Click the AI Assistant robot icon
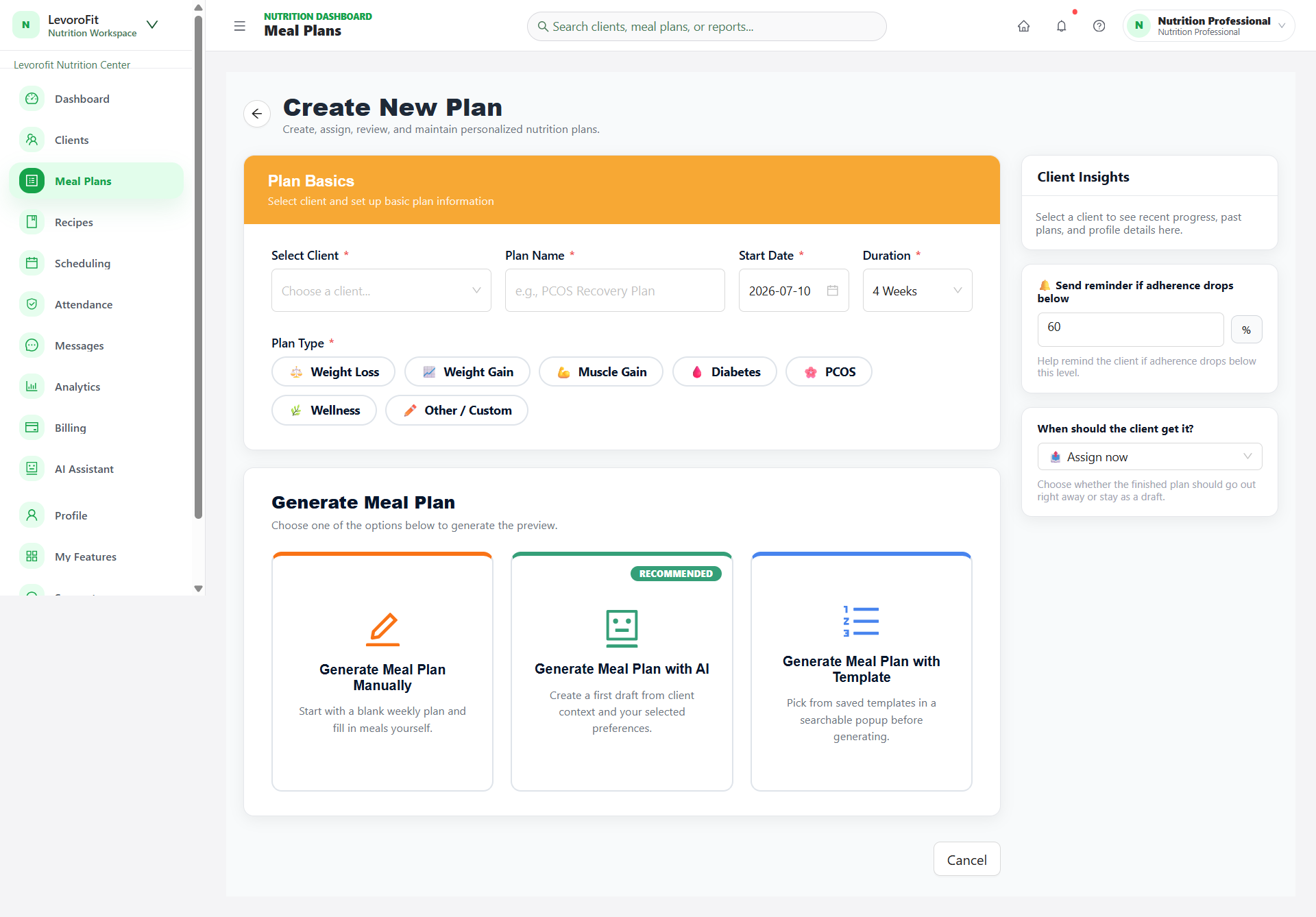 32,469
